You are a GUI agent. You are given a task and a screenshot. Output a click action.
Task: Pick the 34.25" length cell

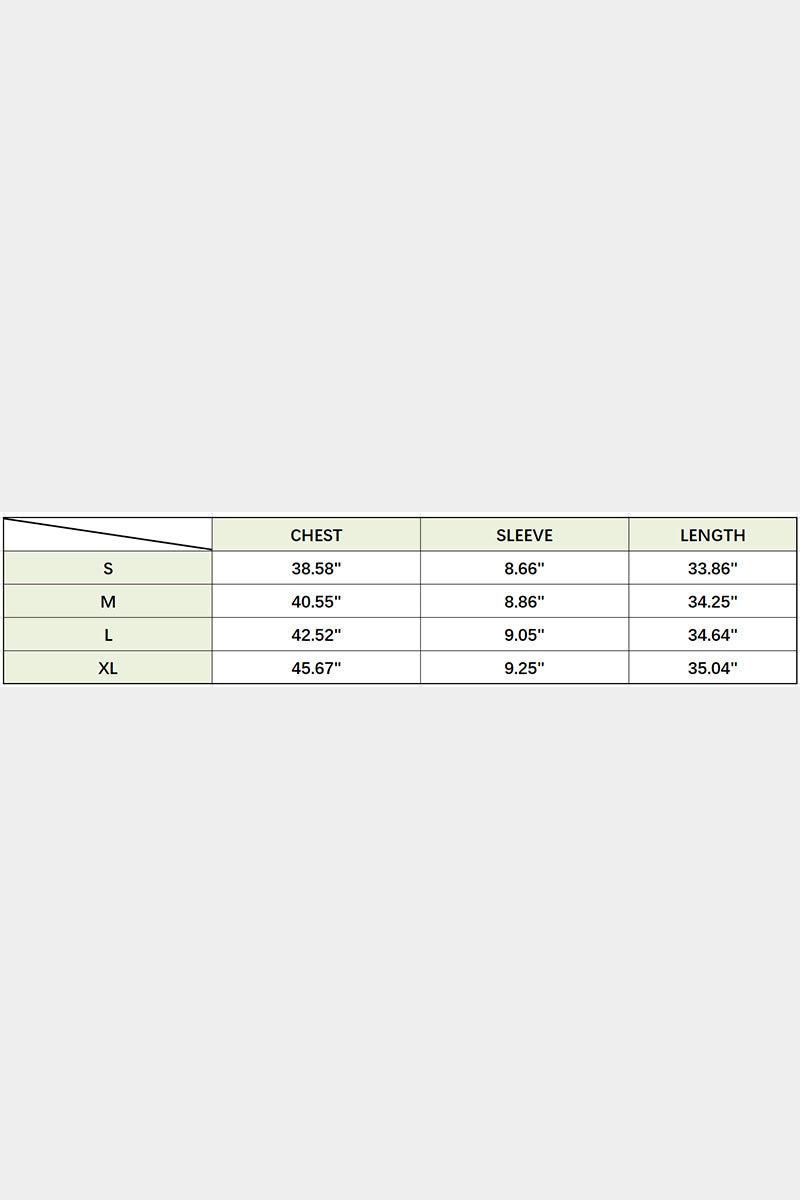point(712,601)
